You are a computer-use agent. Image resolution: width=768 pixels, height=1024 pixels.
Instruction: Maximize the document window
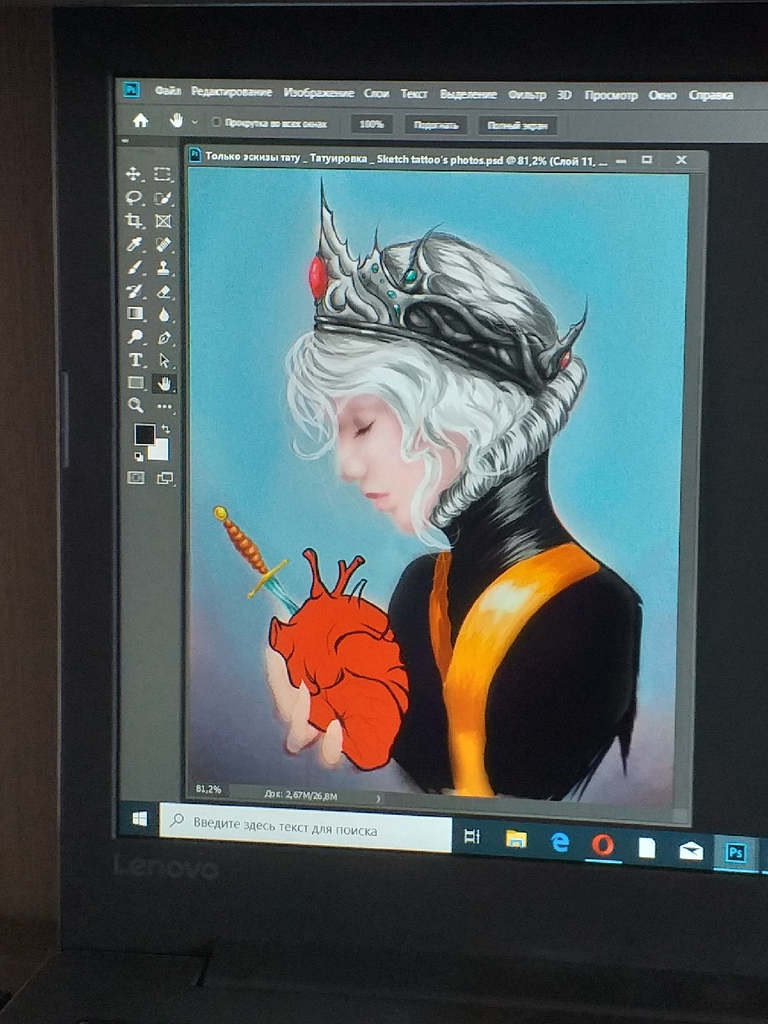point(647,159)
